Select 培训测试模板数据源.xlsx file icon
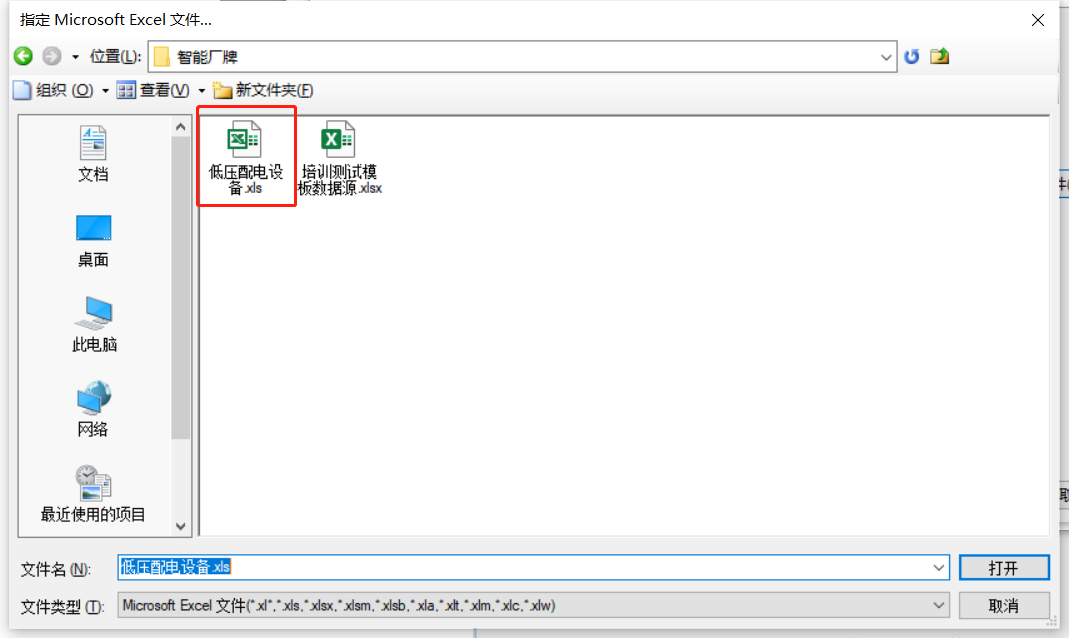The width and height of the screenshot is (1069, 638). pos(339,140)
